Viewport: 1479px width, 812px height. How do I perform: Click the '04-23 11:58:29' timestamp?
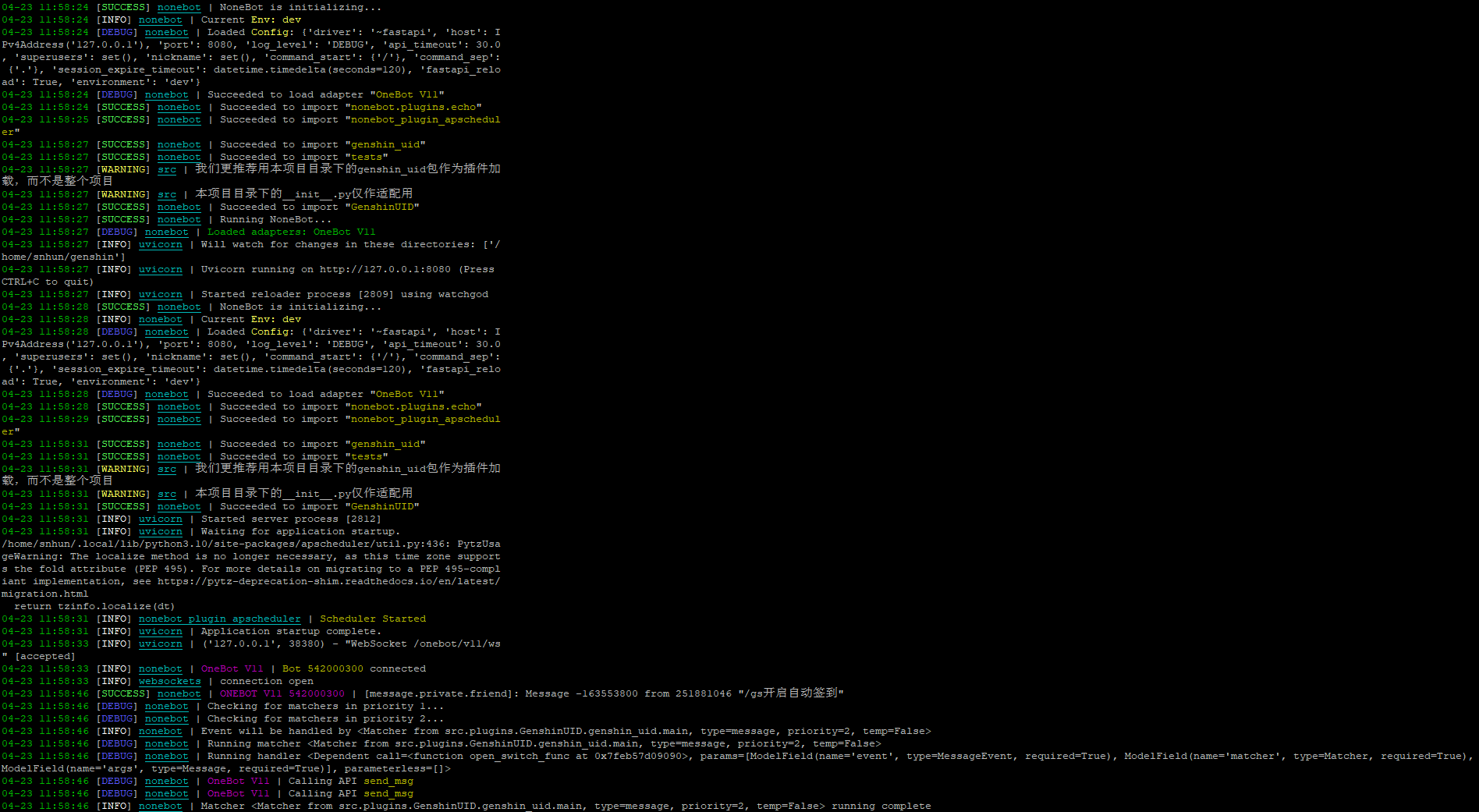point(45,419)
